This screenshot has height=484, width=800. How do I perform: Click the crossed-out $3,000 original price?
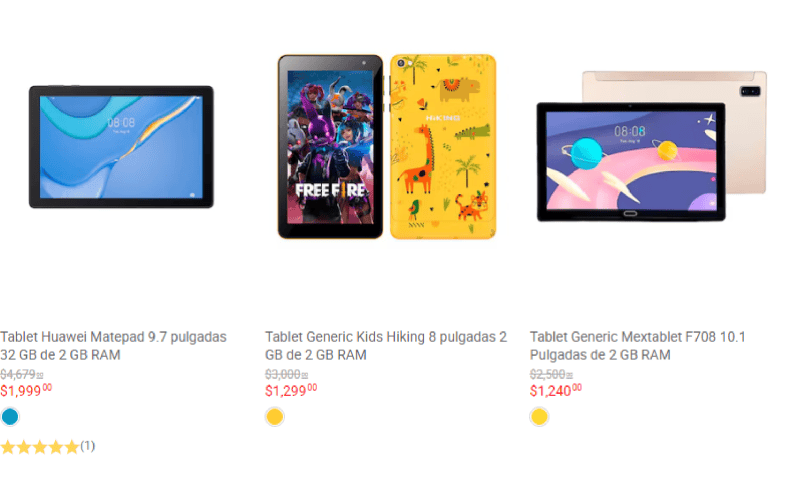pos(286,374)
